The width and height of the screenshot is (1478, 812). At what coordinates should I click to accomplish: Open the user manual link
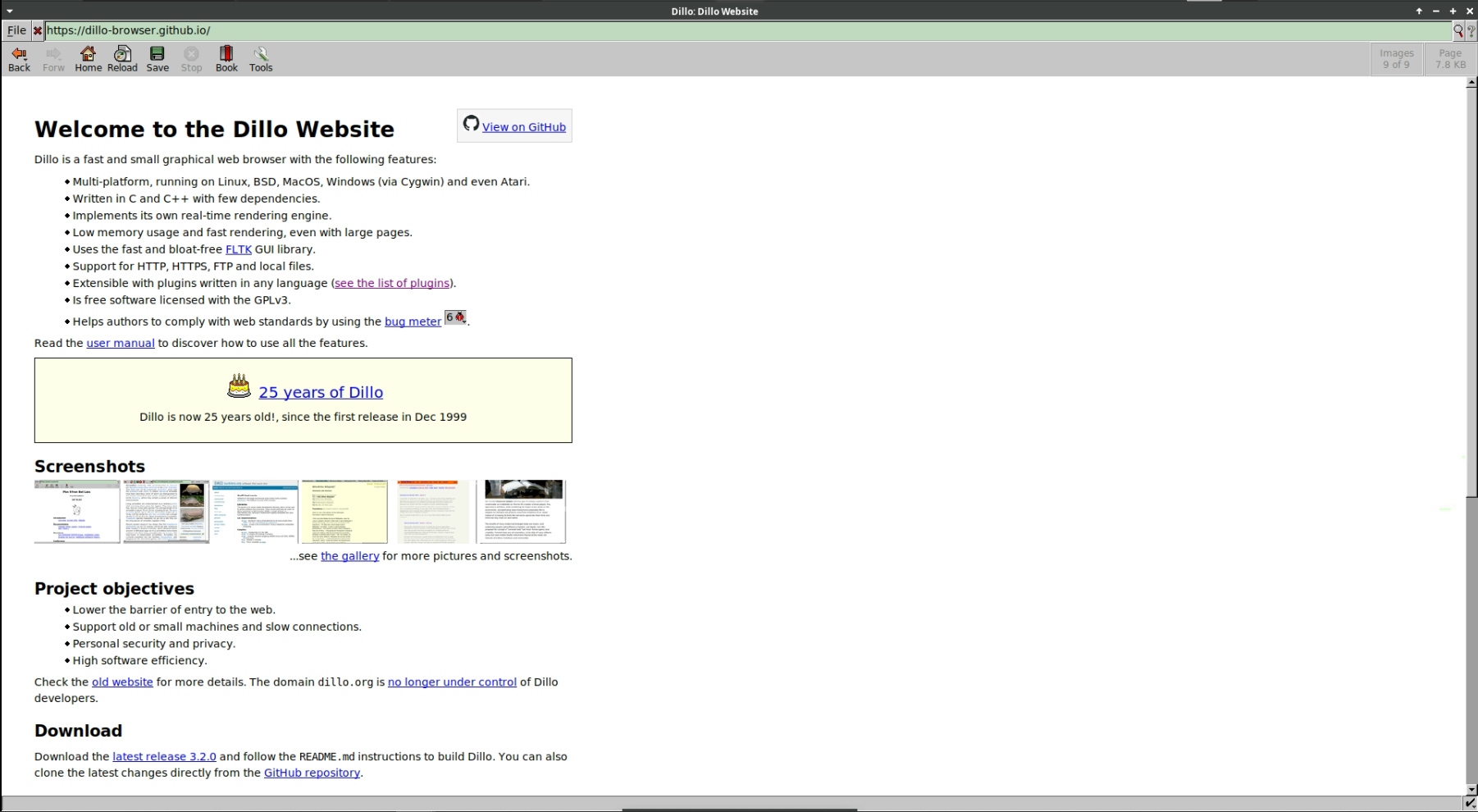point(121,343)
